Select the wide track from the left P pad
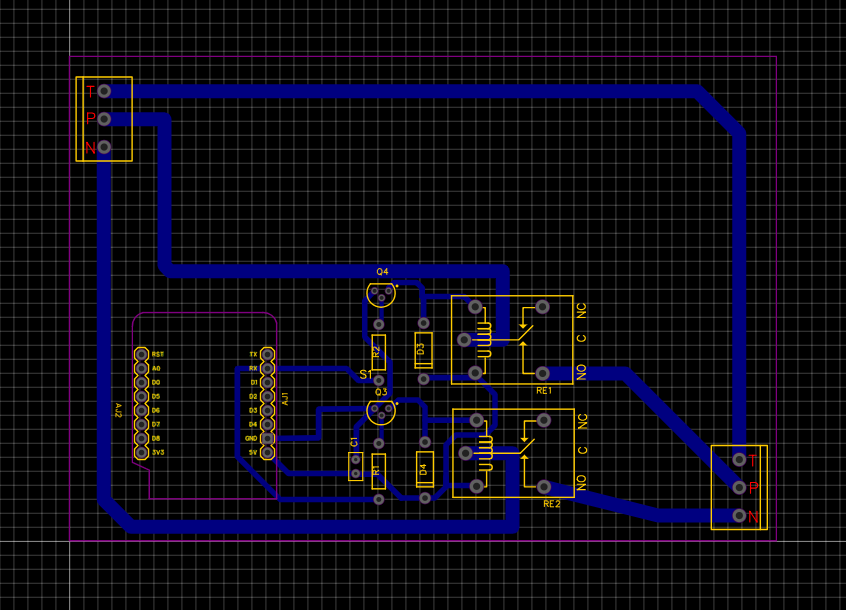 tap(335, 271)
